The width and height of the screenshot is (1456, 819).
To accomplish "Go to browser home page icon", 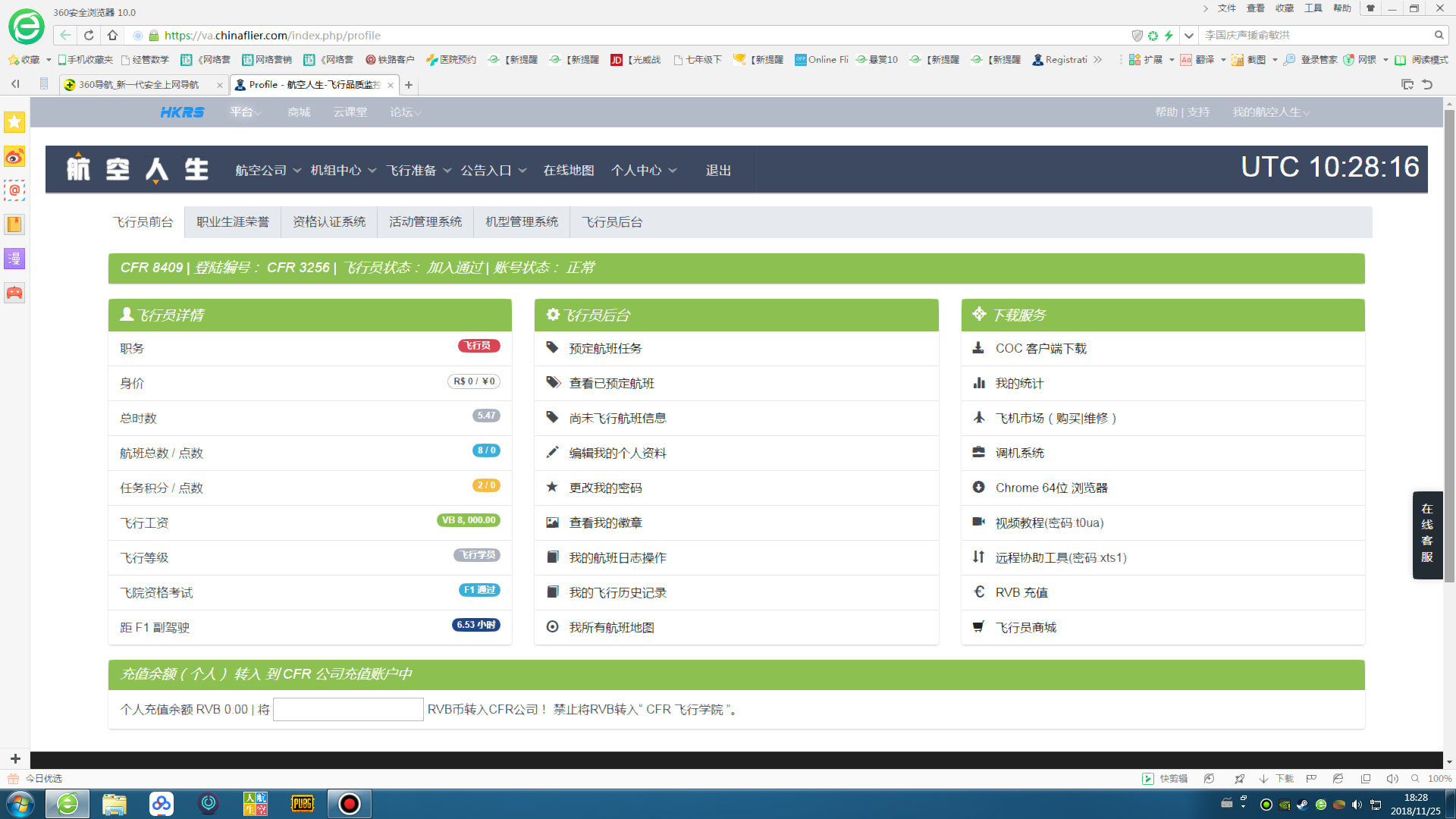I will 113,35.
